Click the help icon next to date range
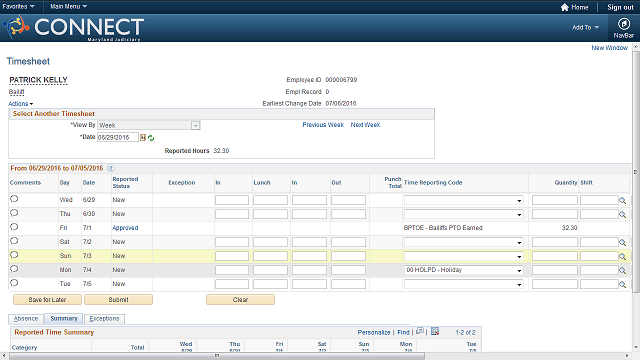This screenshot has height=360, width=640. [111, 168]
